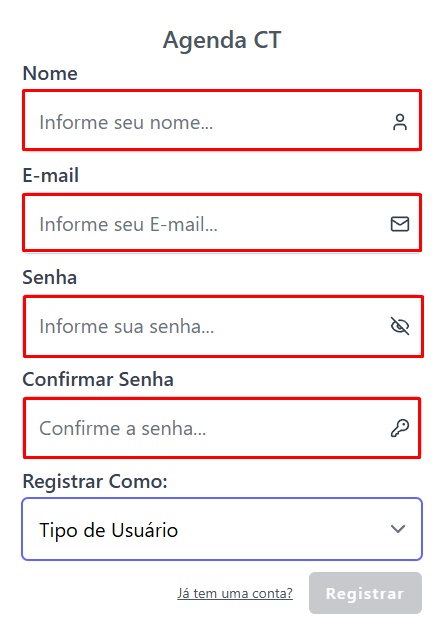Open the 'Já tem uma conta?' link
445x634 pixels.
coord(235,593)
